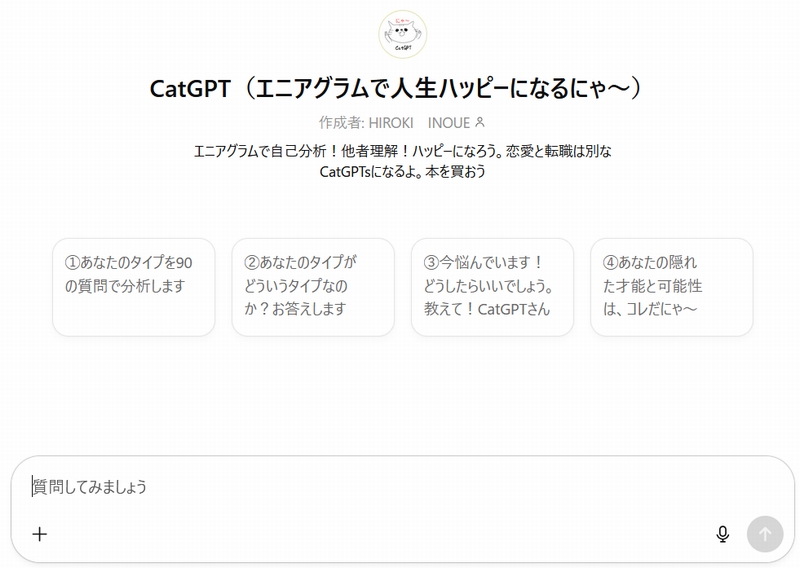Click the 作成者 label before the author name
Image resolution: width=800 pixels, height=568 pixels.
pos(339,123)
